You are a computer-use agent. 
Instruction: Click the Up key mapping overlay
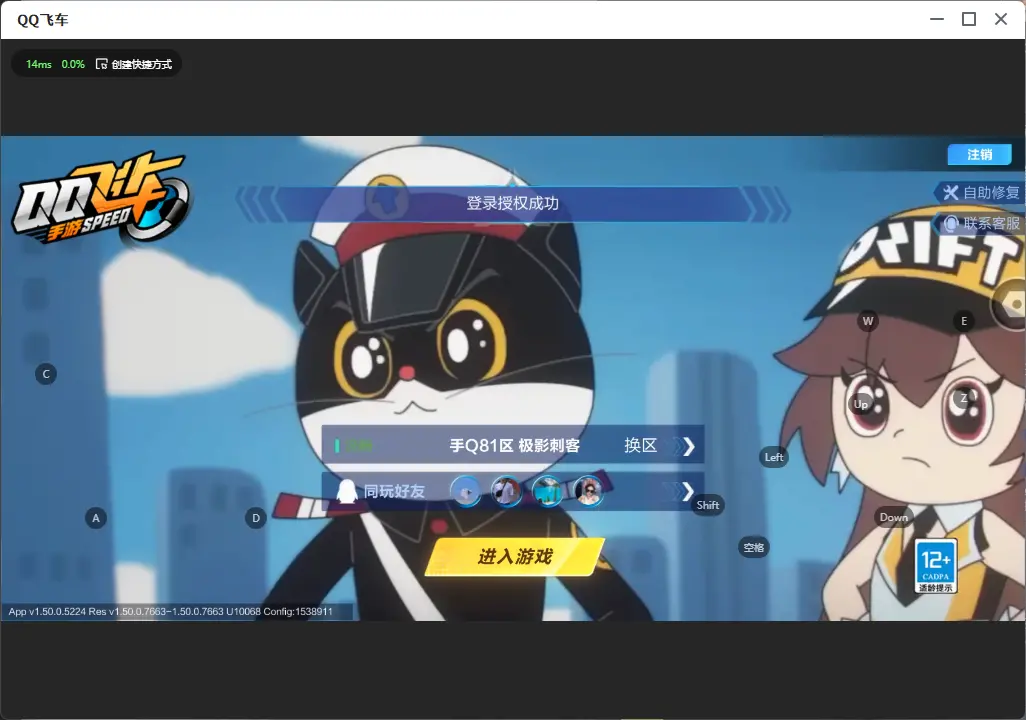pos(861,405)
